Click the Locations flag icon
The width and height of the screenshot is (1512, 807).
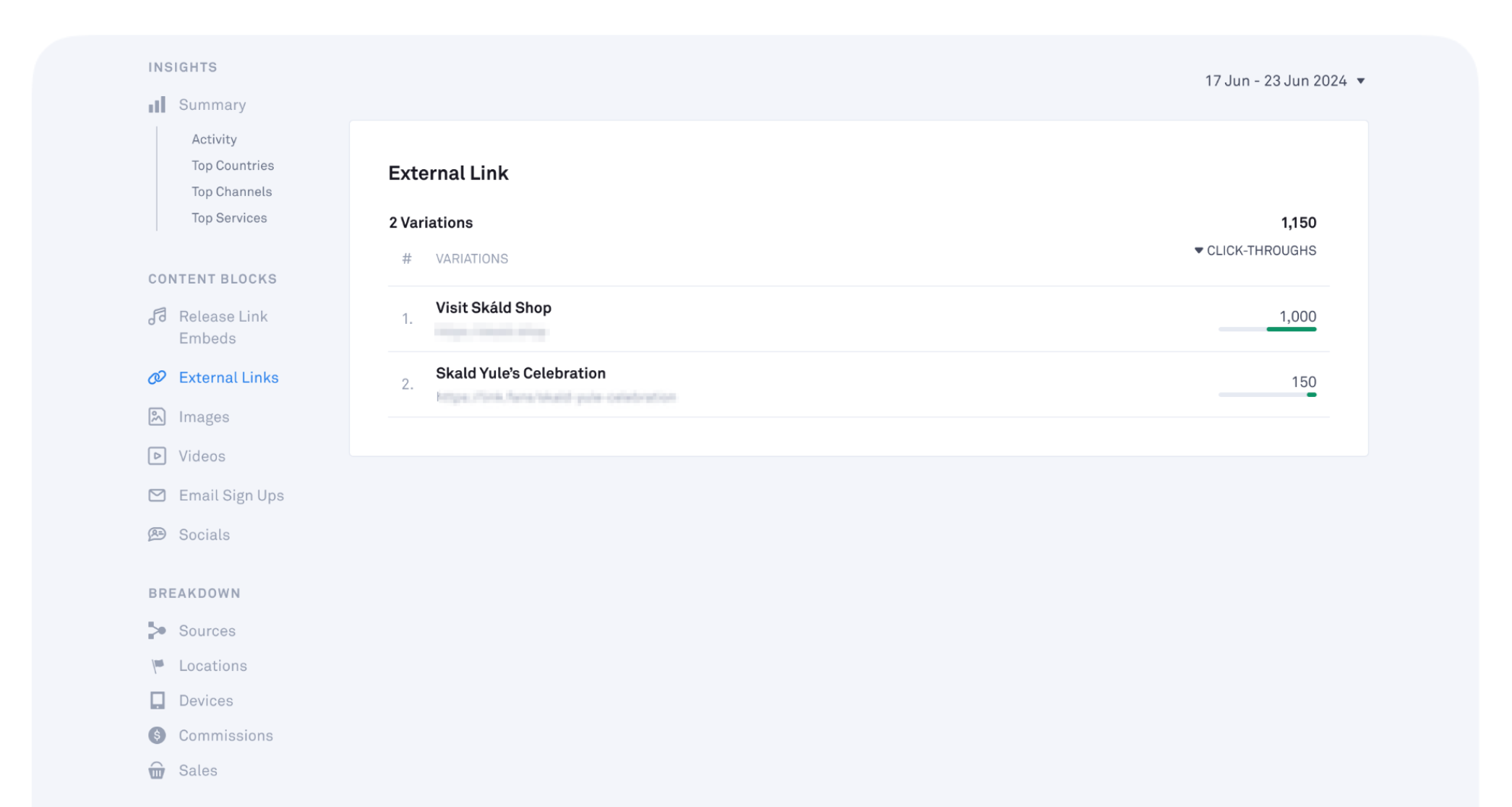(x=157, y=666)
